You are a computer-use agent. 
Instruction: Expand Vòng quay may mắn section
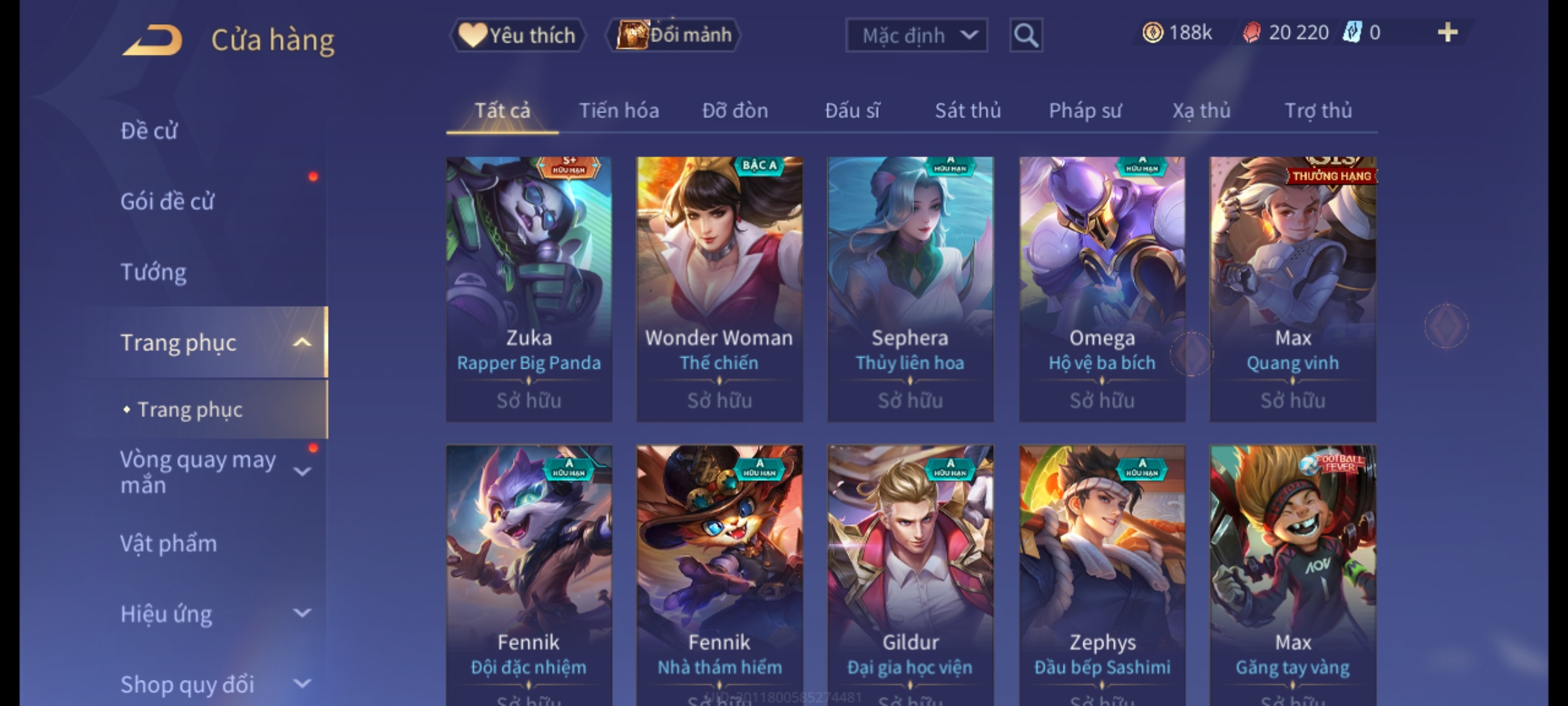[302, 471]
